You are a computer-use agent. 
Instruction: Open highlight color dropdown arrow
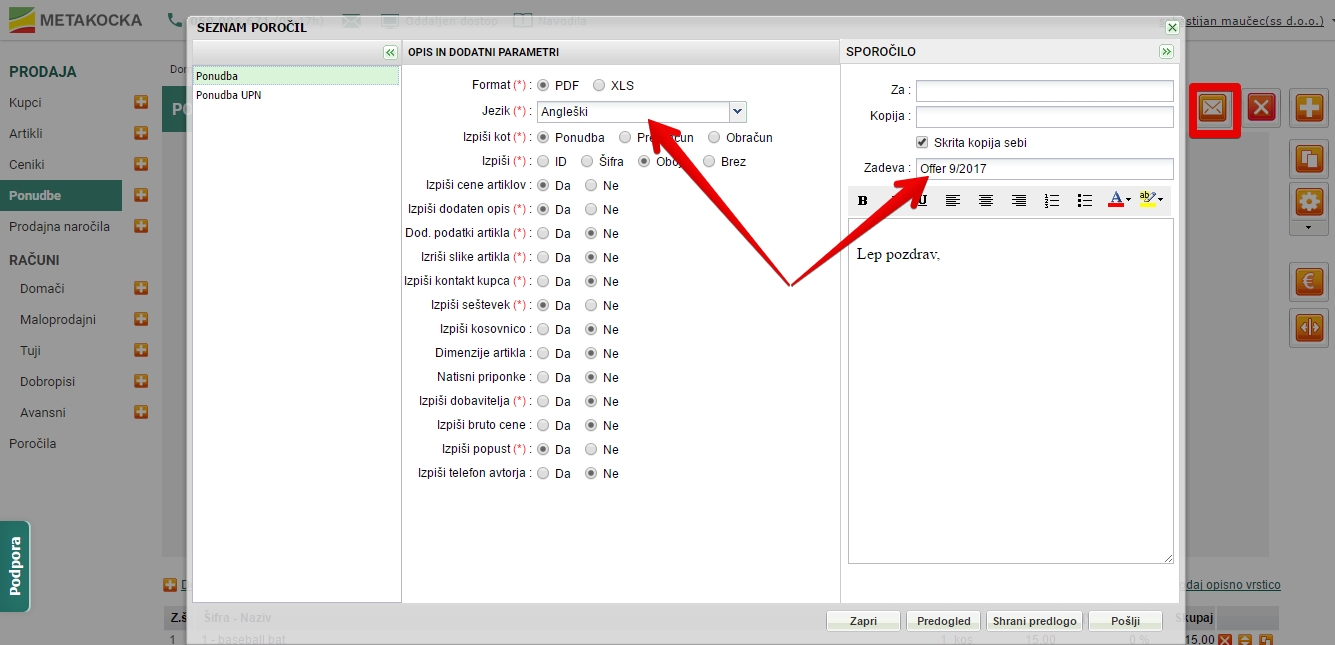(1160, 200)
